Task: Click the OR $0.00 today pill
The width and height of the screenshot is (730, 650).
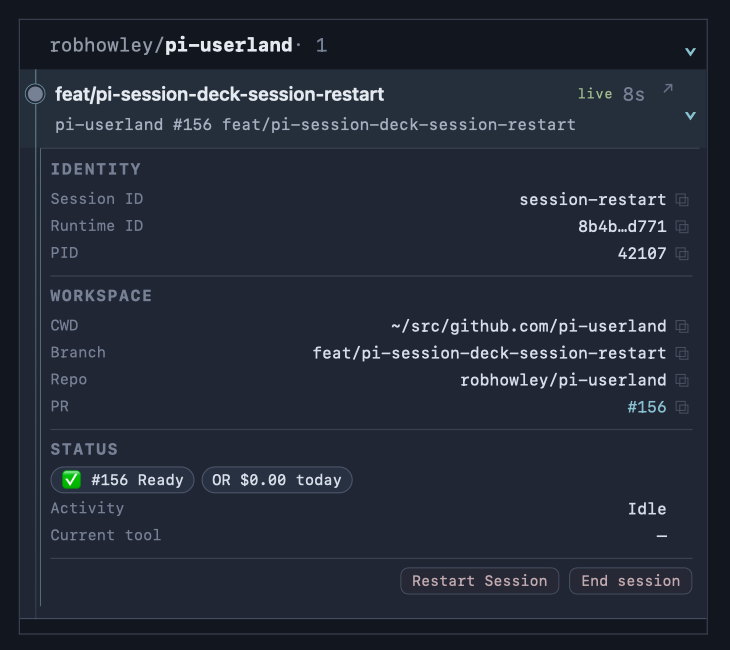Action: [x=277, y=480]
